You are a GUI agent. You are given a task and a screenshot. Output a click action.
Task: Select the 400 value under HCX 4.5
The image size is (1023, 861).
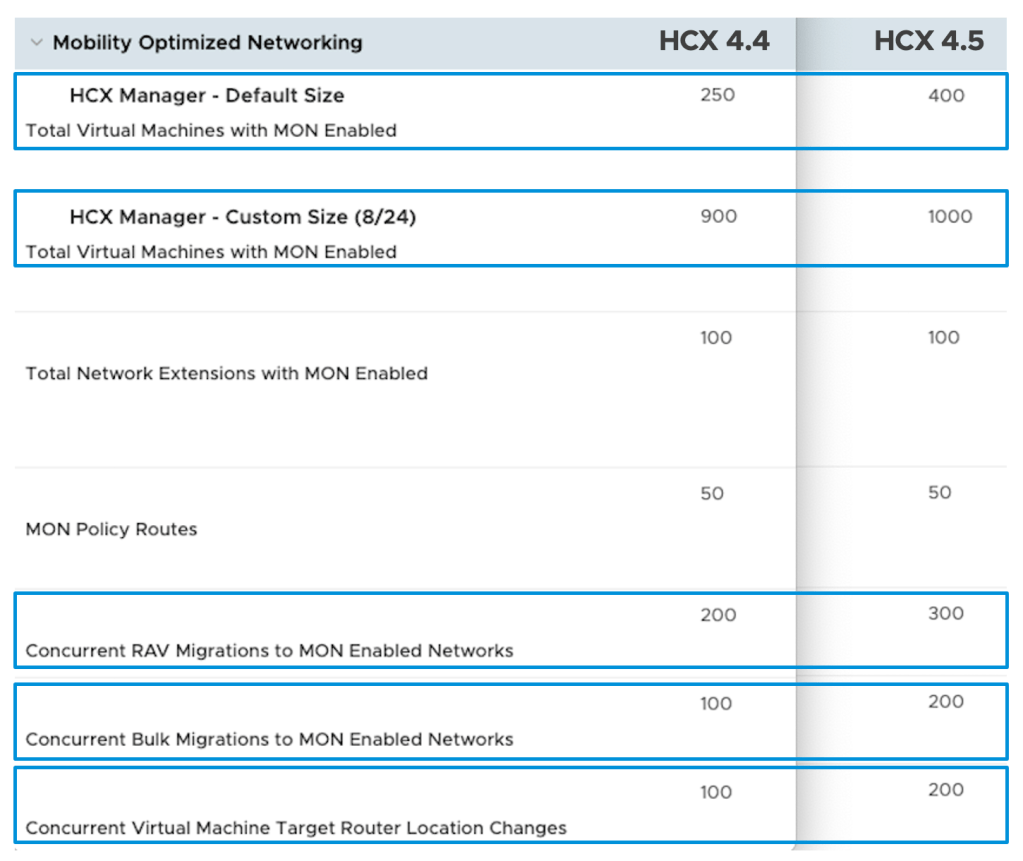946,96
